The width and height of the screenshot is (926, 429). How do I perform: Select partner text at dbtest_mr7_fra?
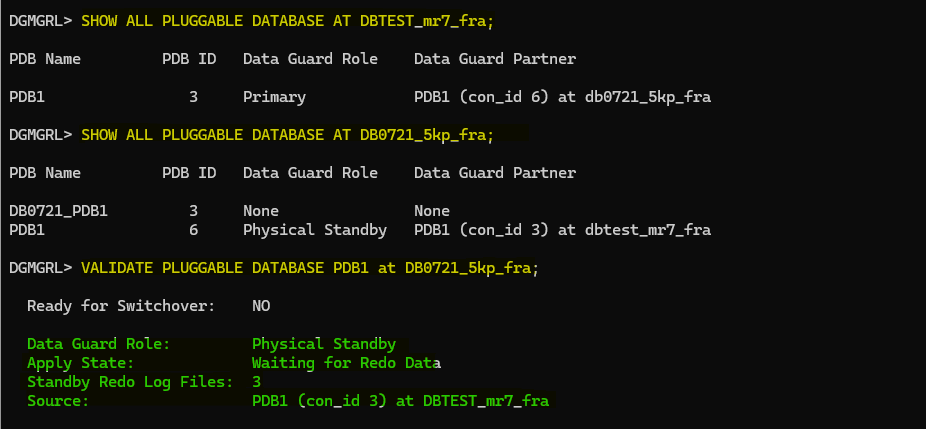pyautogui.click(x=561, y=230)
